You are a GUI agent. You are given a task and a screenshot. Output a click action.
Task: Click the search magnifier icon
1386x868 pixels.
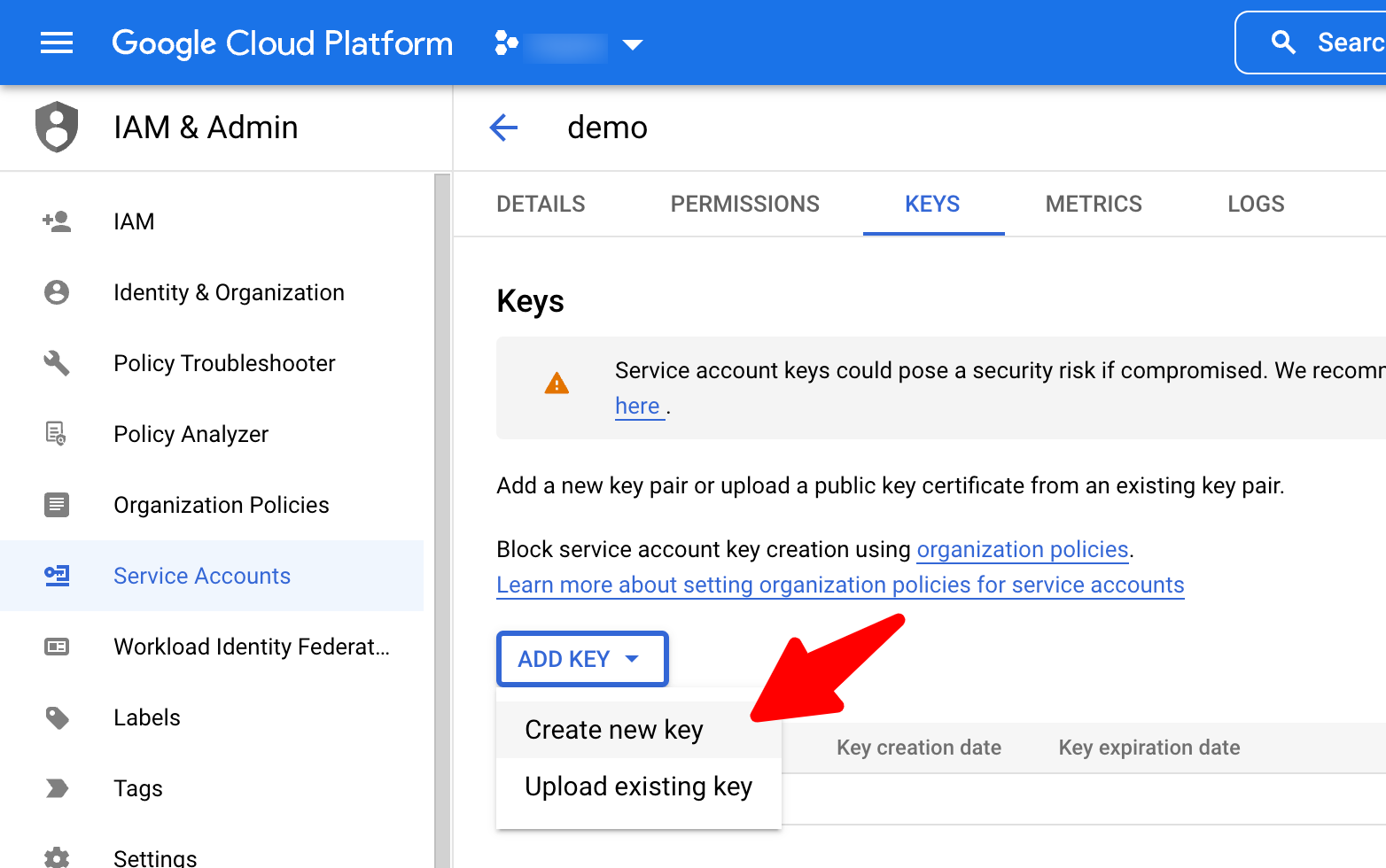pos(1283,43)
